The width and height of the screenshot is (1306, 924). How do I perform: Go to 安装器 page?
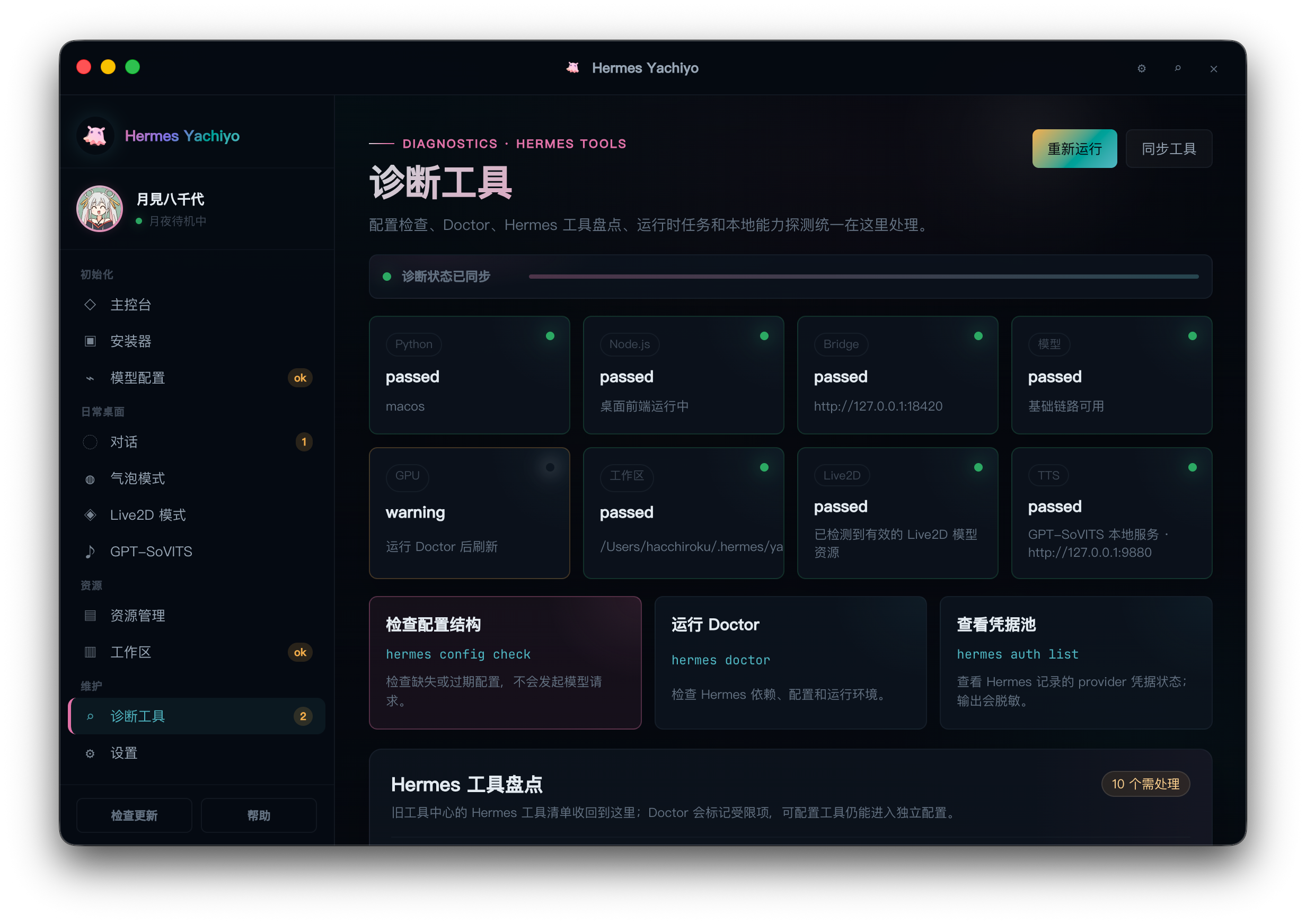click(197, 341)
